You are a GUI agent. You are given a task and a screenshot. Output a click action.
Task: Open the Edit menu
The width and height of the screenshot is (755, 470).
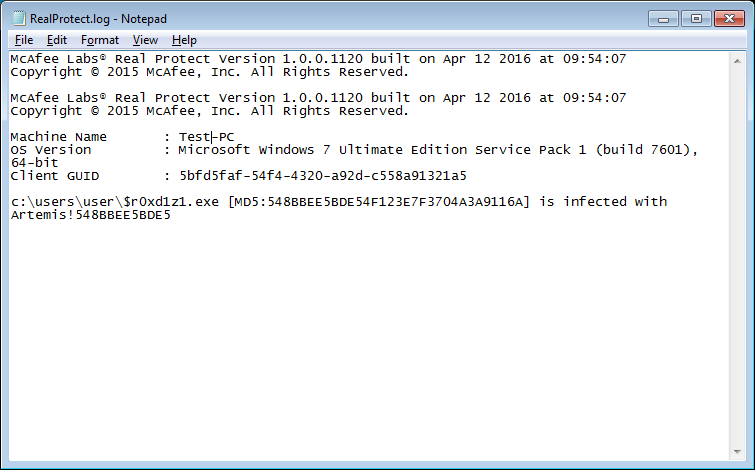[x=56, y=40]
